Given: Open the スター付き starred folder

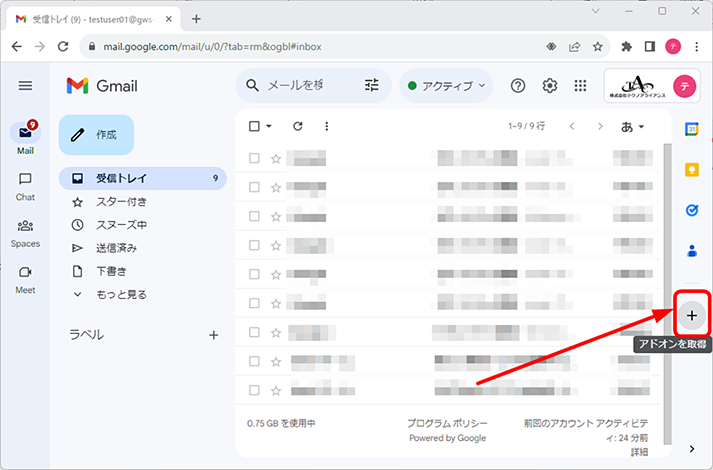Looking at the screenshot, I should [x=121, y=202].
